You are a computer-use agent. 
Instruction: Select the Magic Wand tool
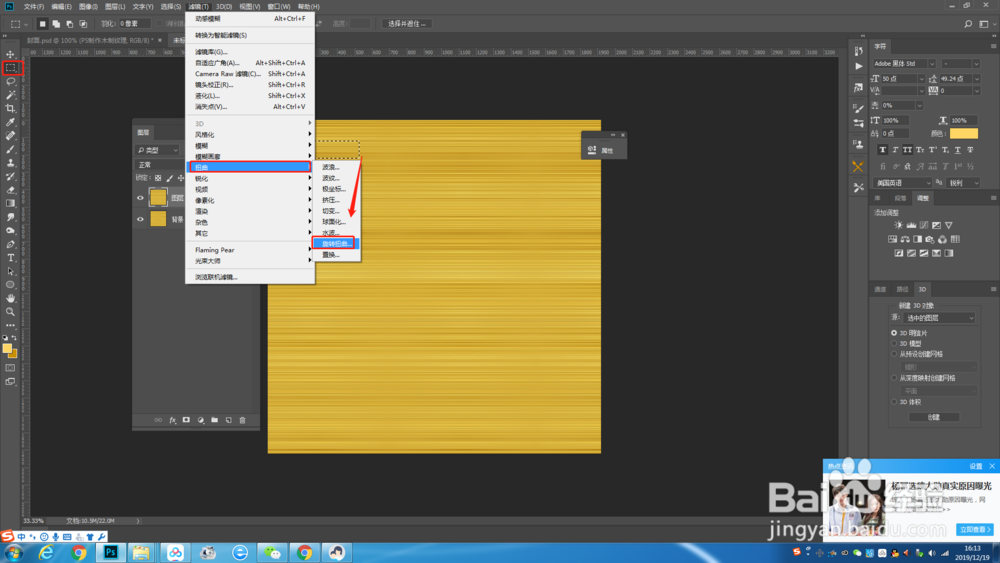click(10, 95)
